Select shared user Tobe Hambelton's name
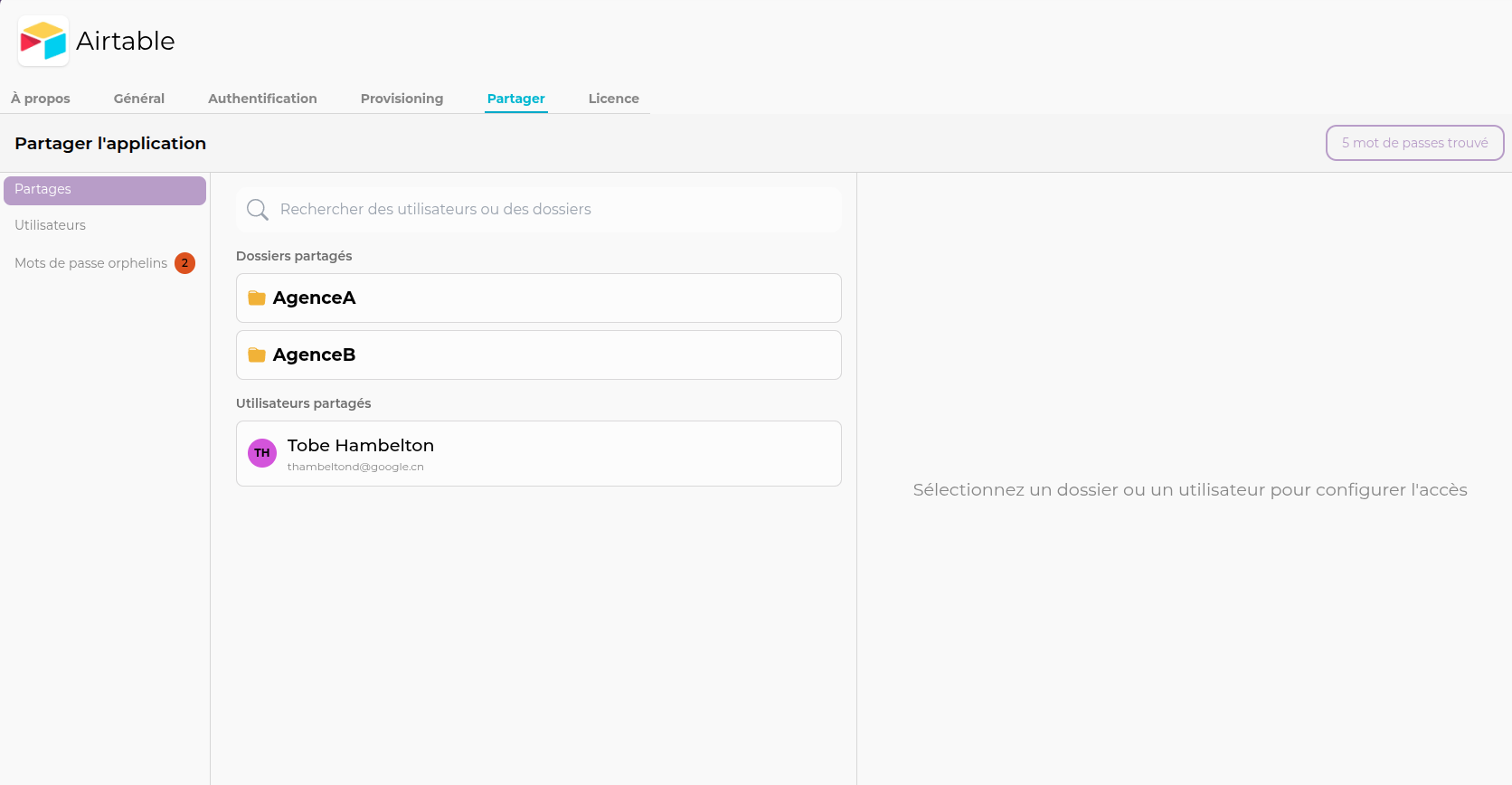This screenshot has height=785, width=1512. (x=361, y=445)
